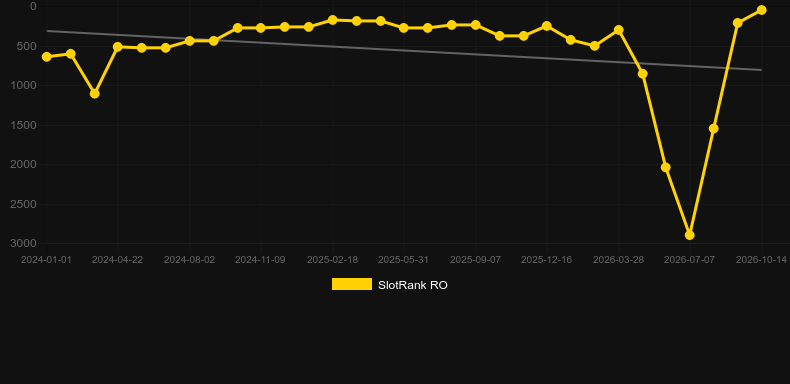Select the data point above 2025-12-16
Image resolution: width=790 pixels, height=384 pixels.
(x=547, y=26)
